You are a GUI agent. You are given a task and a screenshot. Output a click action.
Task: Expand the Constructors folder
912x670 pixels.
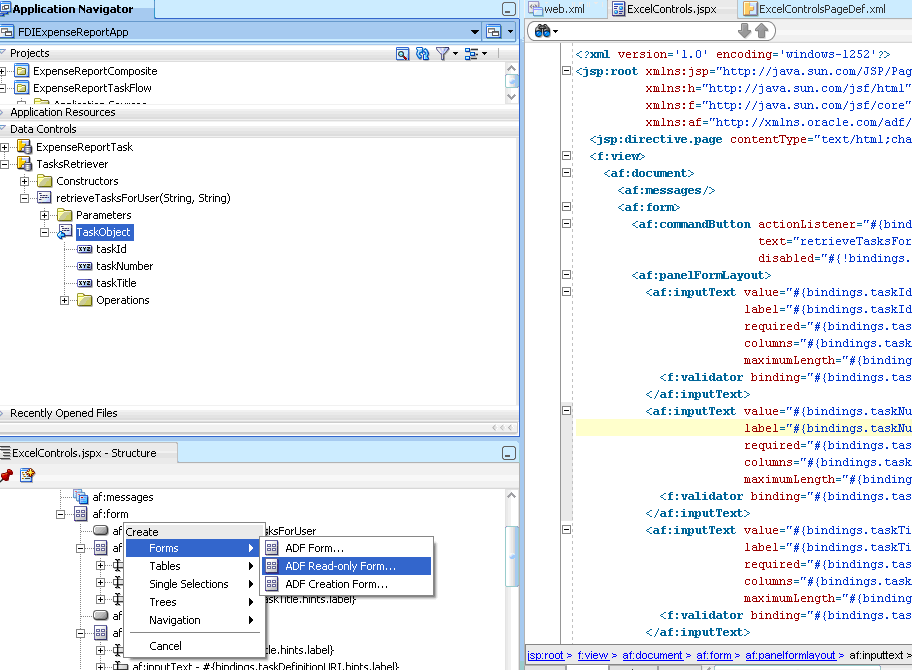pos(25,181)
